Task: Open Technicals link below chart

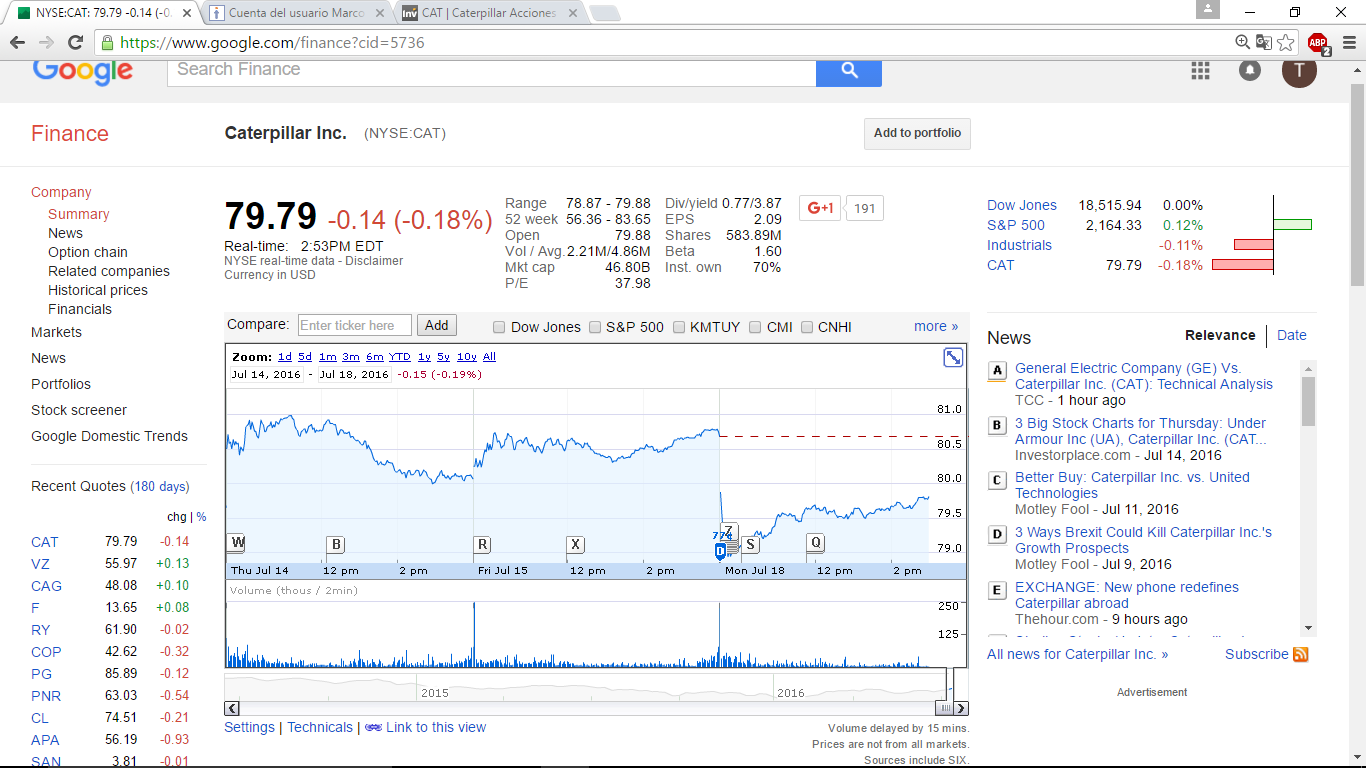Action: coord(320,727)
